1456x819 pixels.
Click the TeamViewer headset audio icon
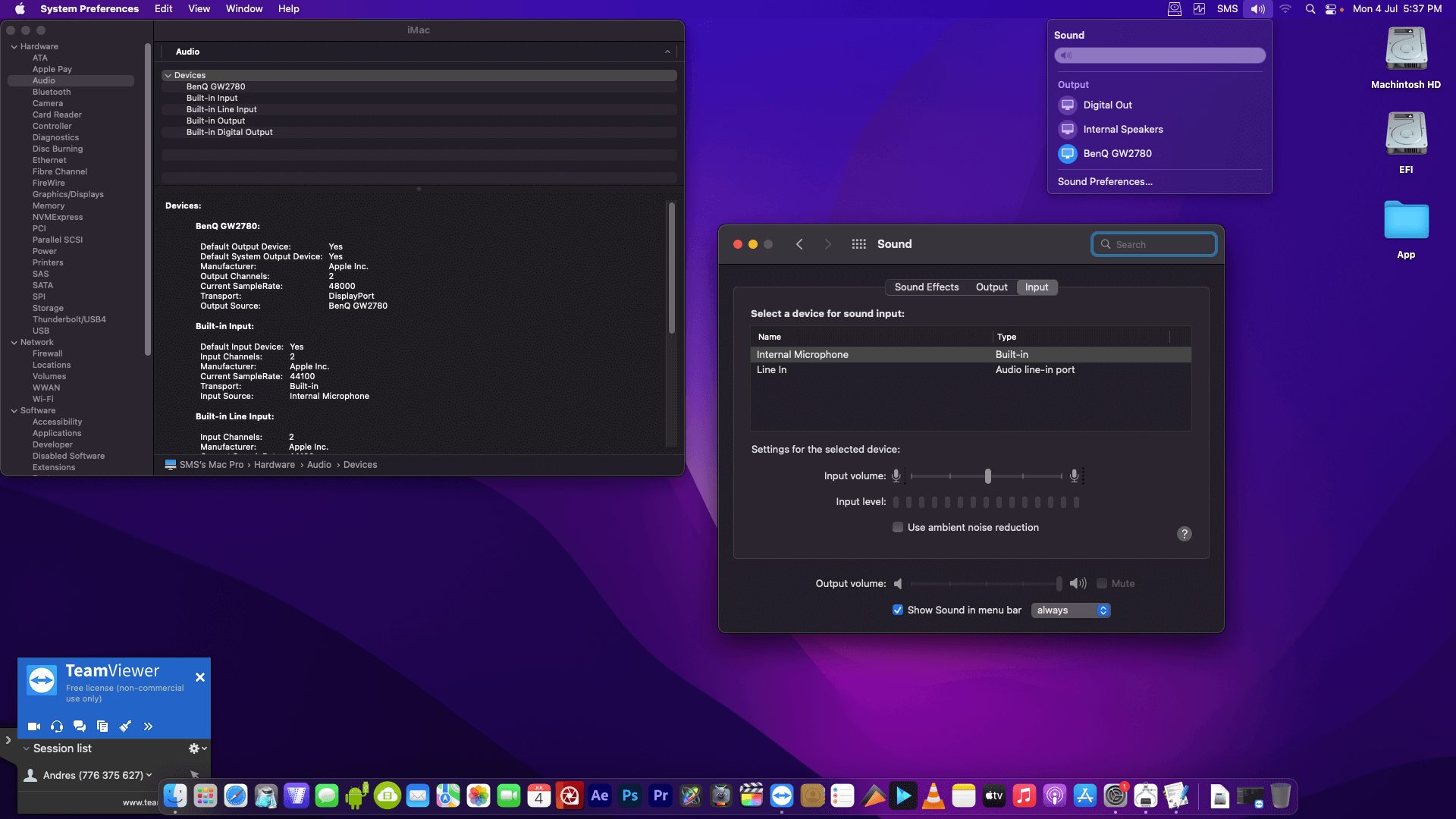pyautogui.click(x=57, y=726)
